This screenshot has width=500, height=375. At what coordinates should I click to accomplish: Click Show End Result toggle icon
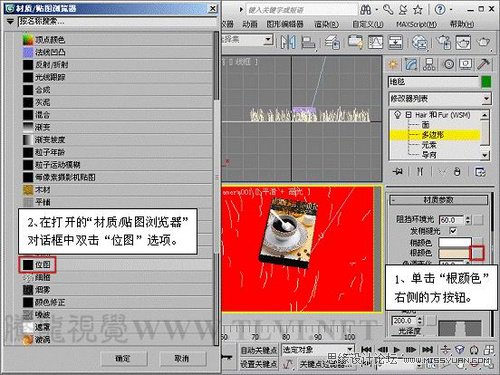(420, 172)
